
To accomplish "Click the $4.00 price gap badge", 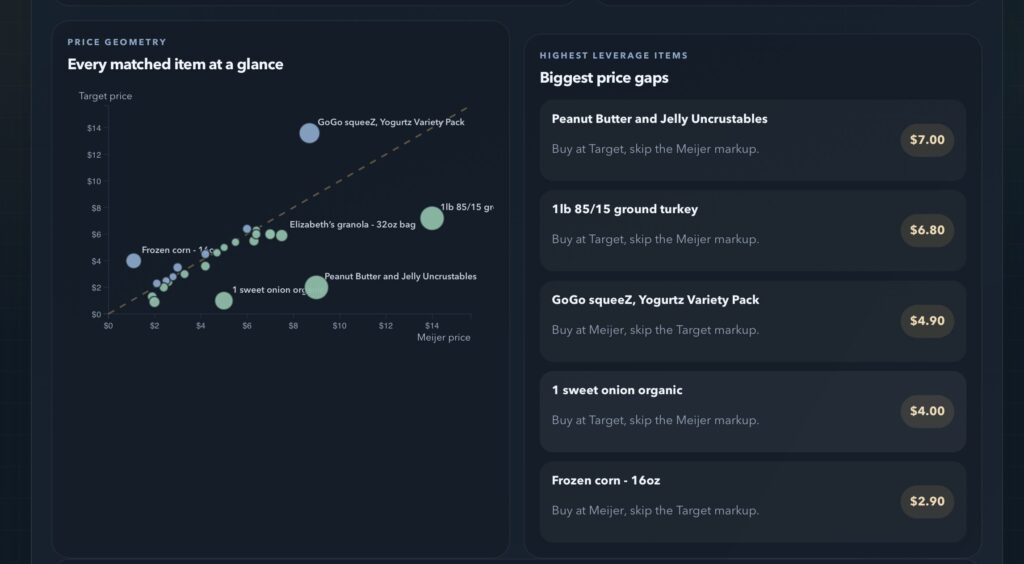I will coord(927,411).
